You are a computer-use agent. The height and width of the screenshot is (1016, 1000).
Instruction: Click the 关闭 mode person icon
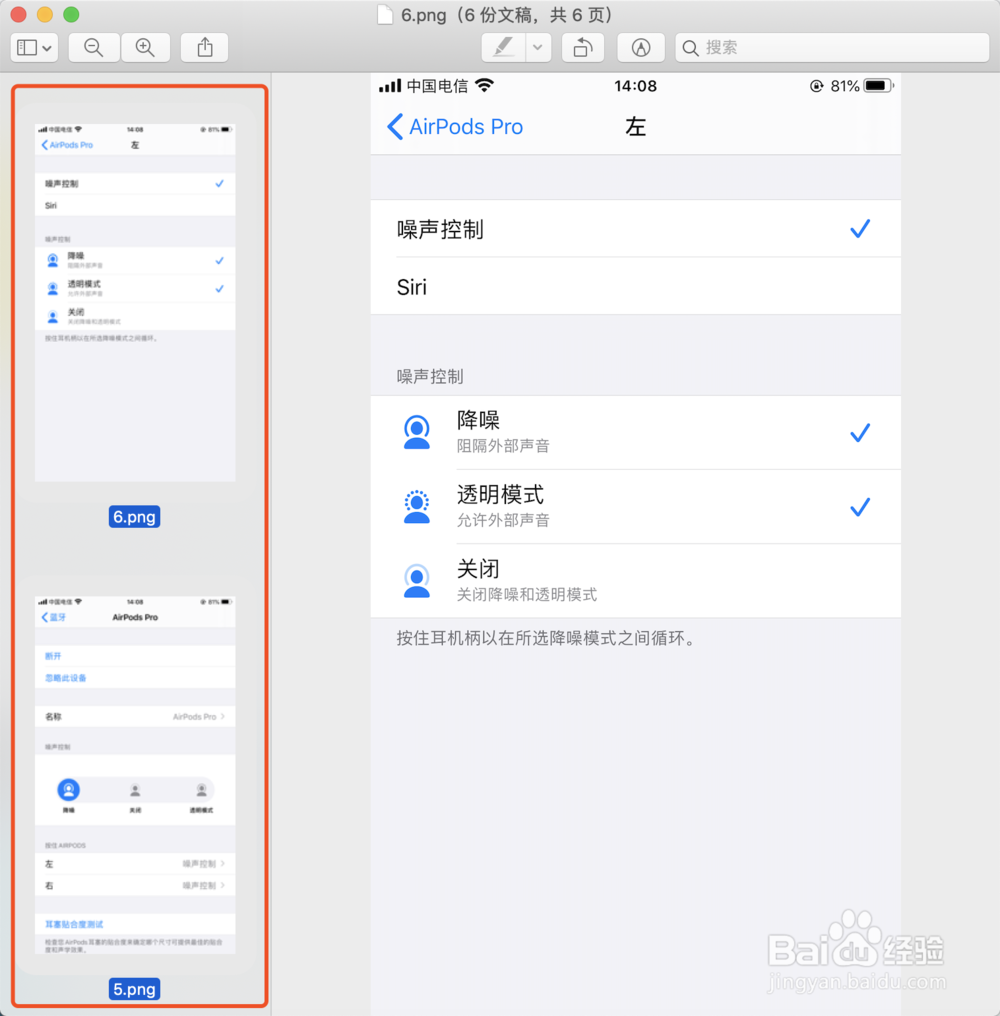pos(417,581)
